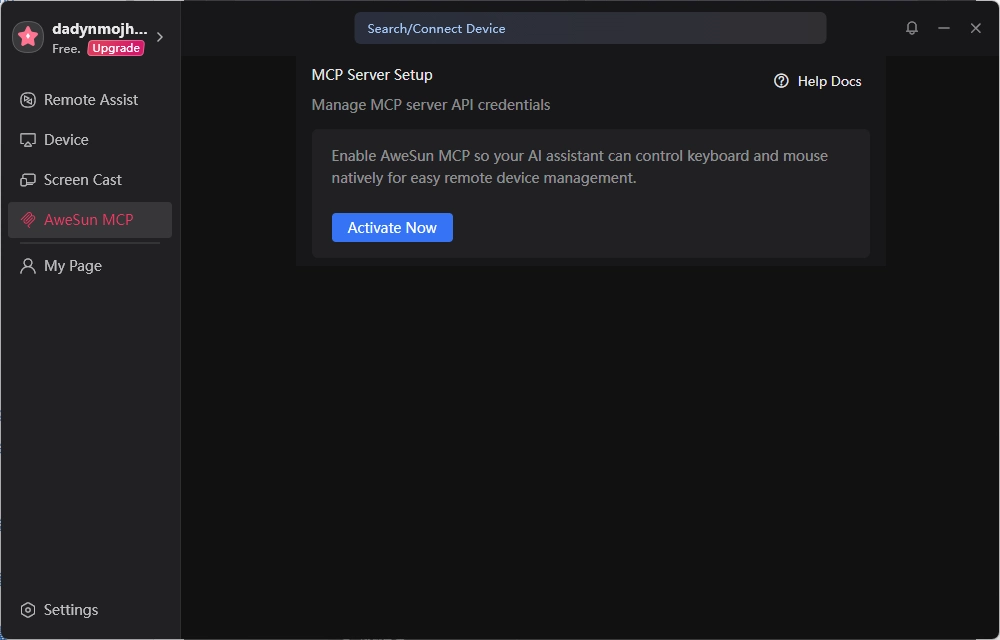Click the Screen Cast sidebar icon
This screenshot has height=640, width=1000.
point(27,180)
